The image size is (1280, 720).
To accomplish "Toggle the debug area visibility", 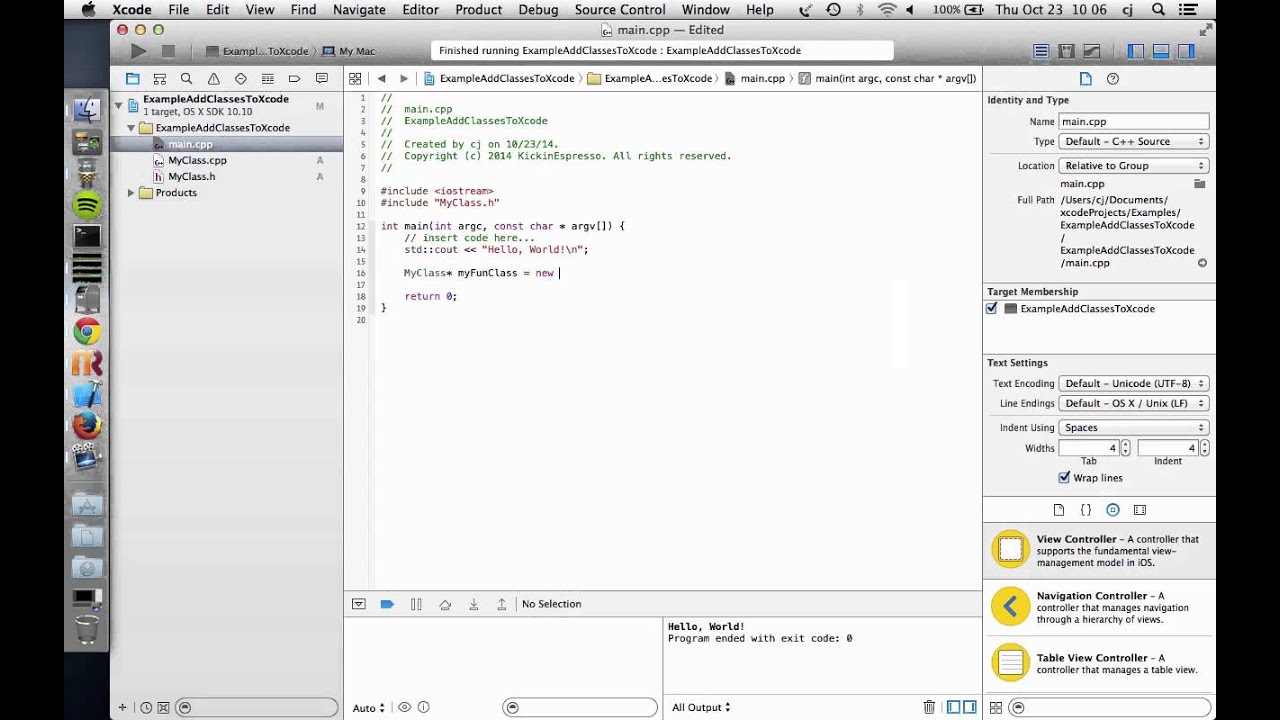I will tap(1161, 51).
